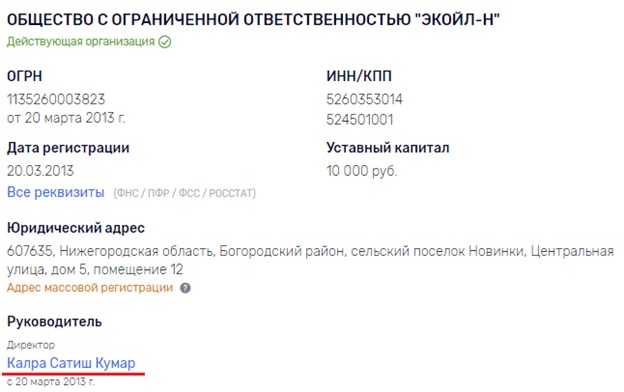Click the Директор position label

pos(31,345)
